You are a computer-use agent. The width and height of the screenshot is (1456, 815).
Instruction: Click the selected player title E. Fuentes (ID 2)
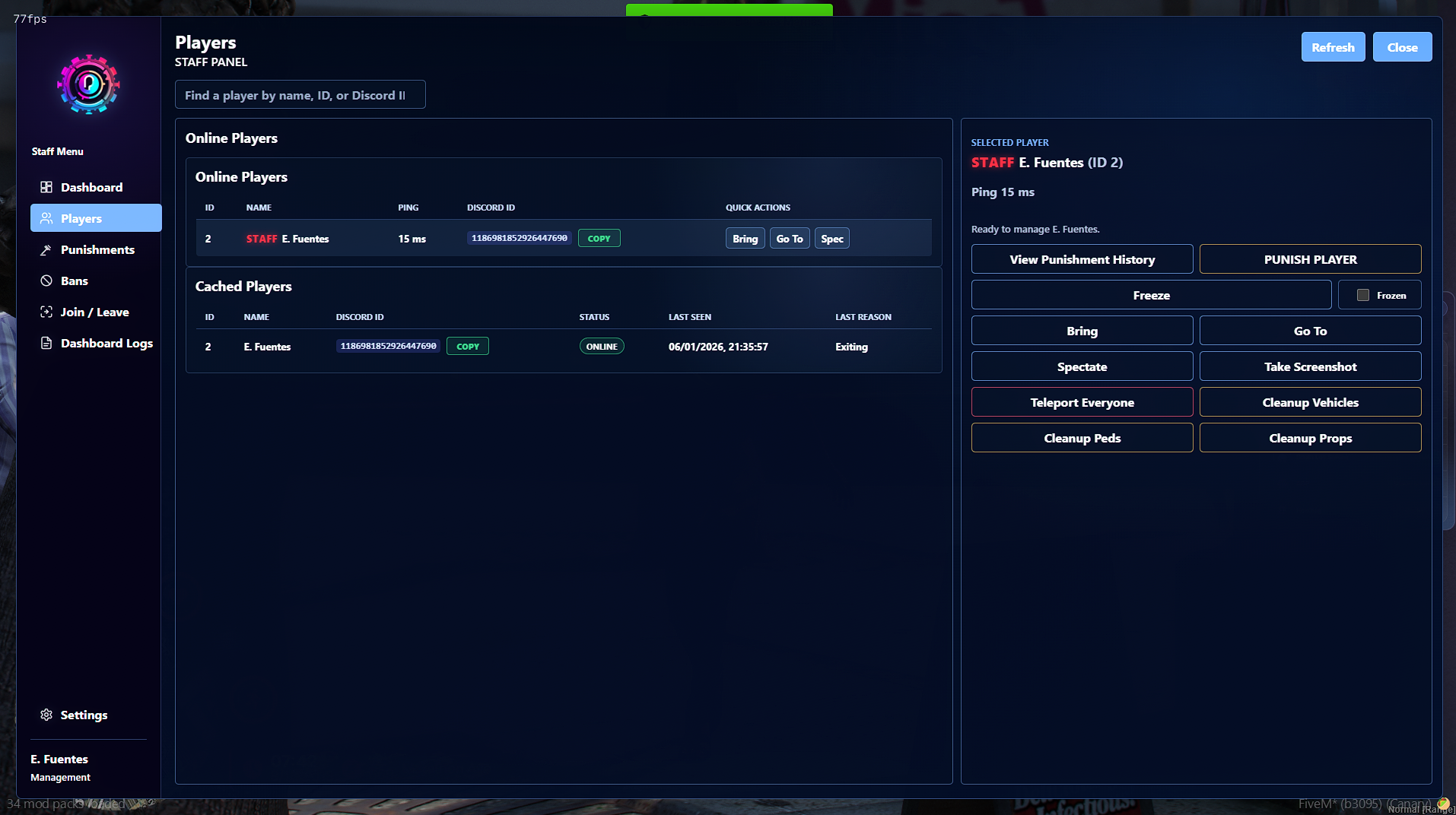[x=1047, y=162]
